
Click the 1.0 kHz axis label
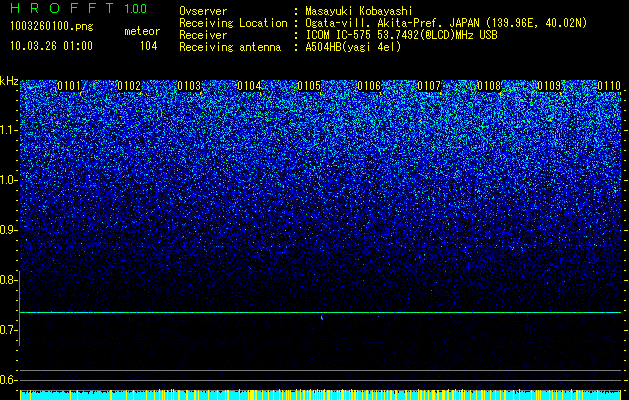pos(8,180)
